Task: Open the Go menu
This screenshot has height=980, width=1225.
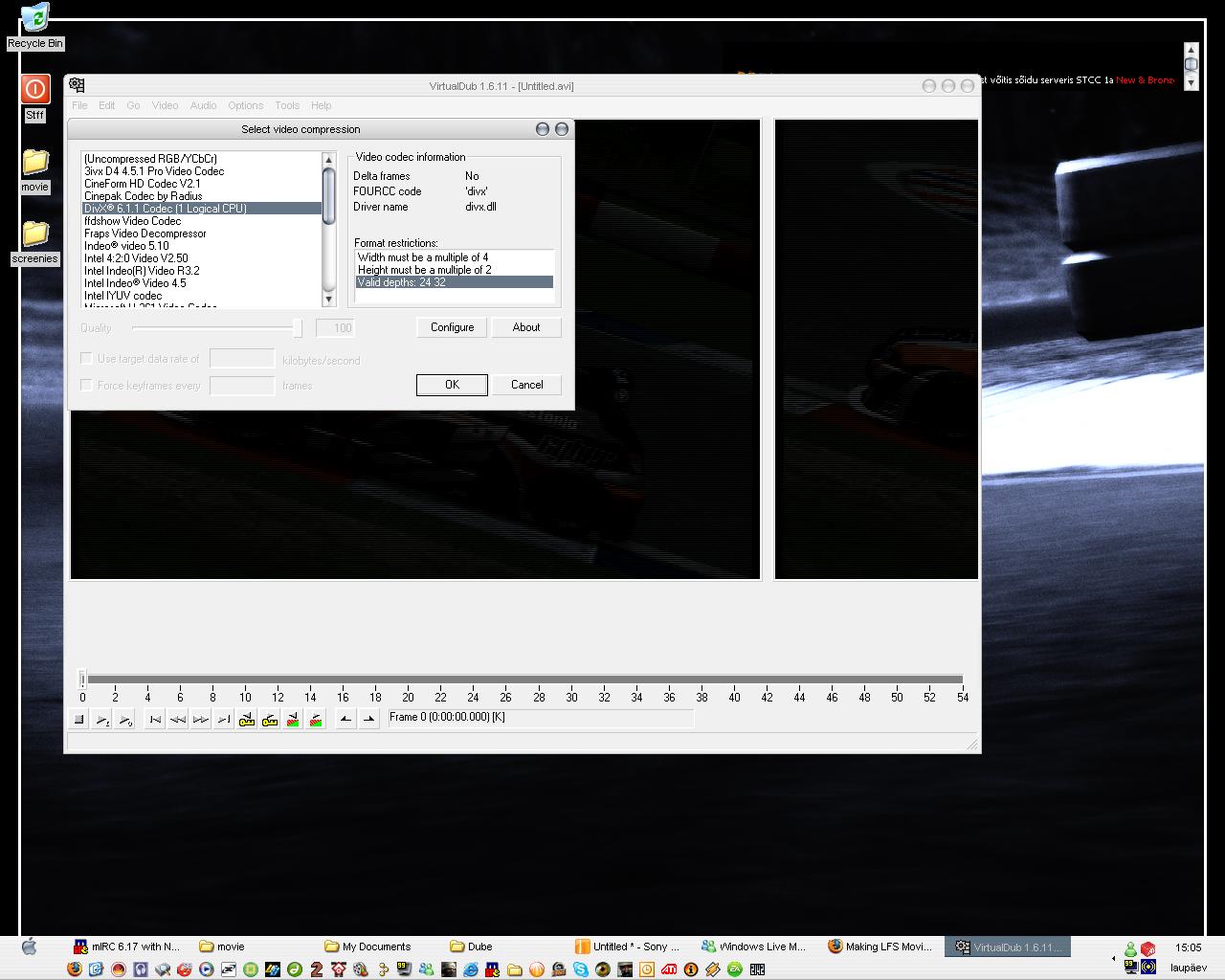Action: [133, 105]
